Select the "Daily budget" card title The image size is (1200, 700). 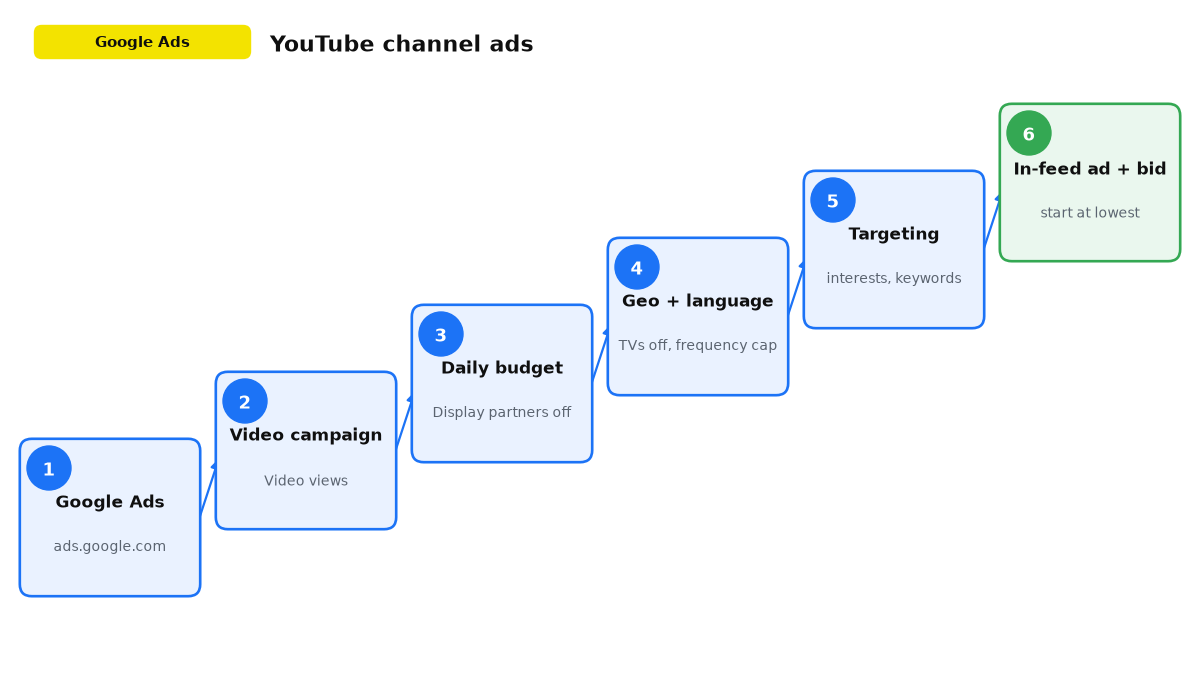tap(502, 368)
